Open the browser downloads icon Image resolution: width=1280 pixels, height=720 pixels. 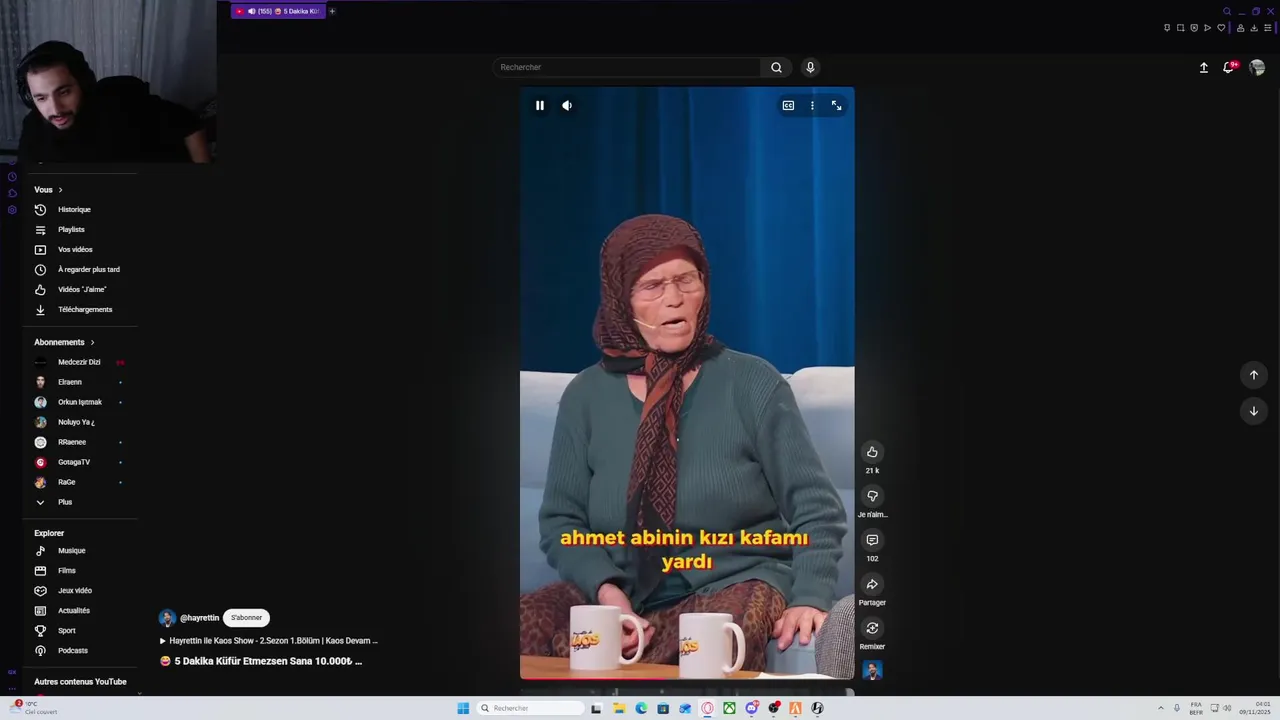(1254, 28)
